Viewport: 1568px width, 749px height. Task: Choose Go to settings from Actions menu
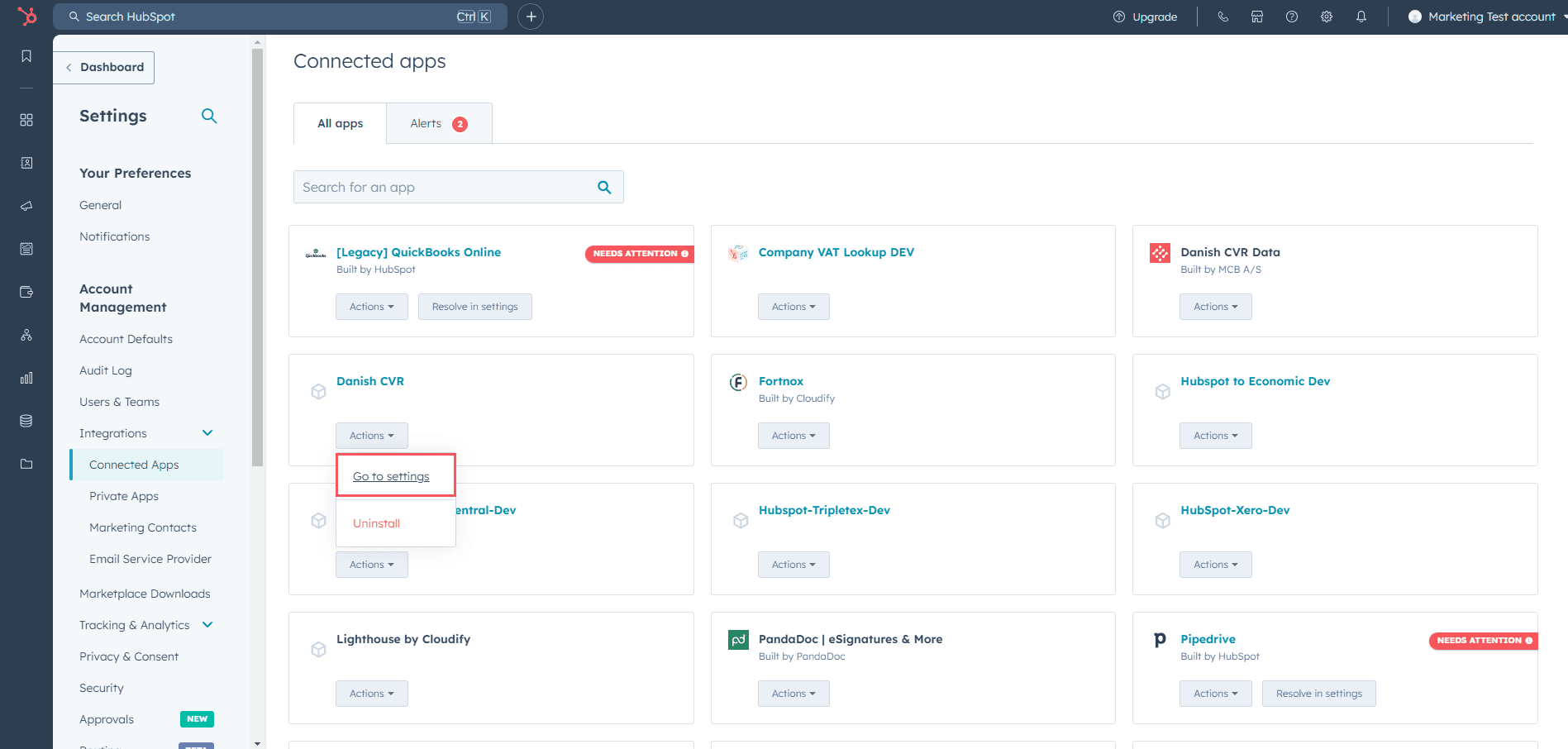point(391,476)
